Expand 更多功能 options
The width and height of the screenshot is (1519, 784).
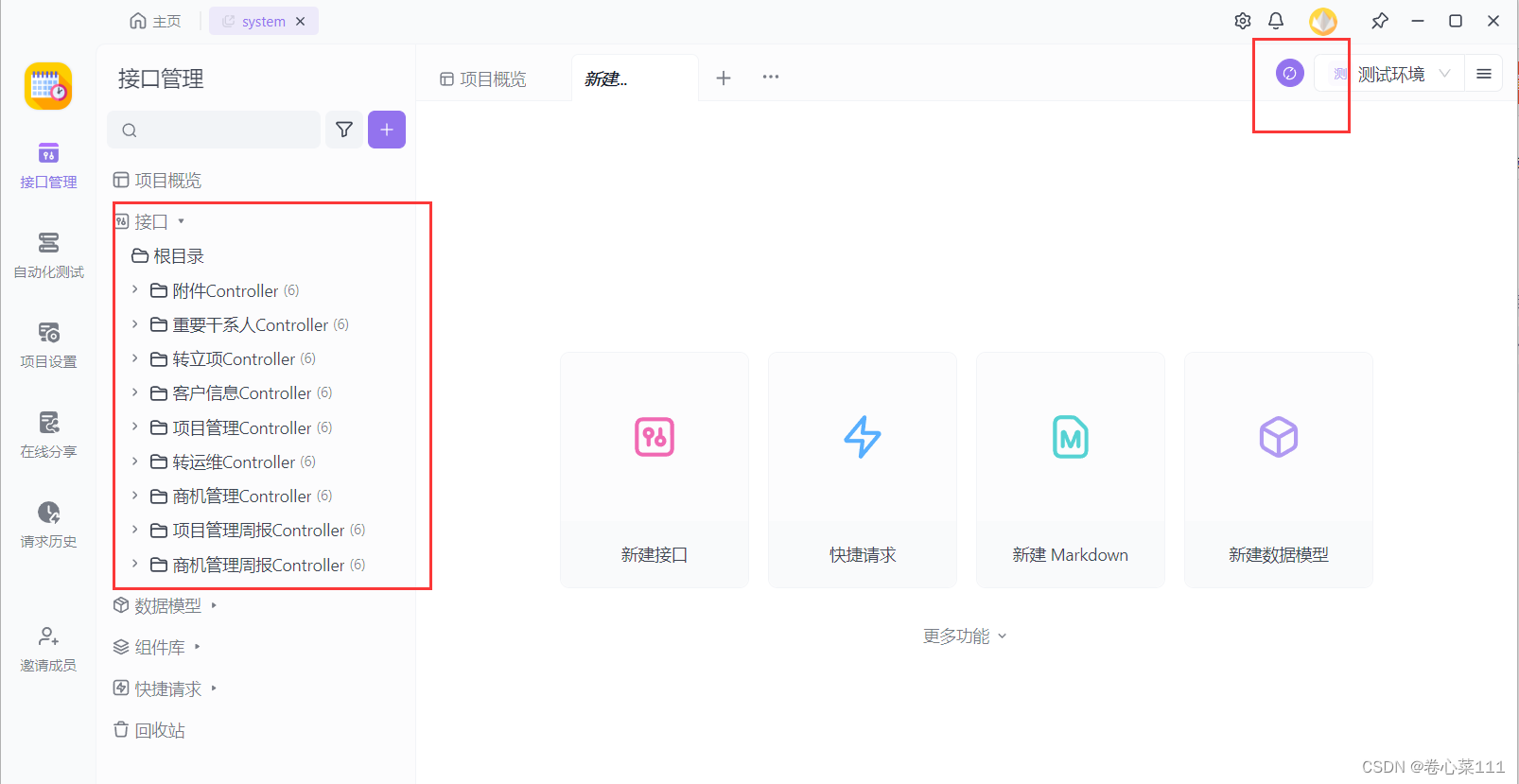coord(966,636)
